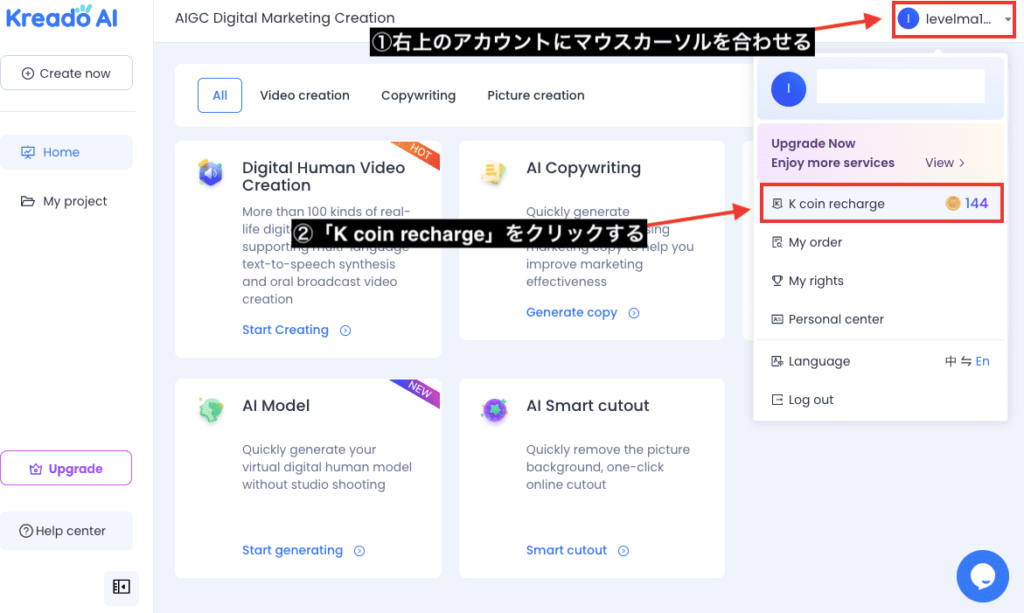The height and width of the screenshot is (613, 1024).
Task: Click the Home monitor icon in sidebar
Action: tap(28, 152)
